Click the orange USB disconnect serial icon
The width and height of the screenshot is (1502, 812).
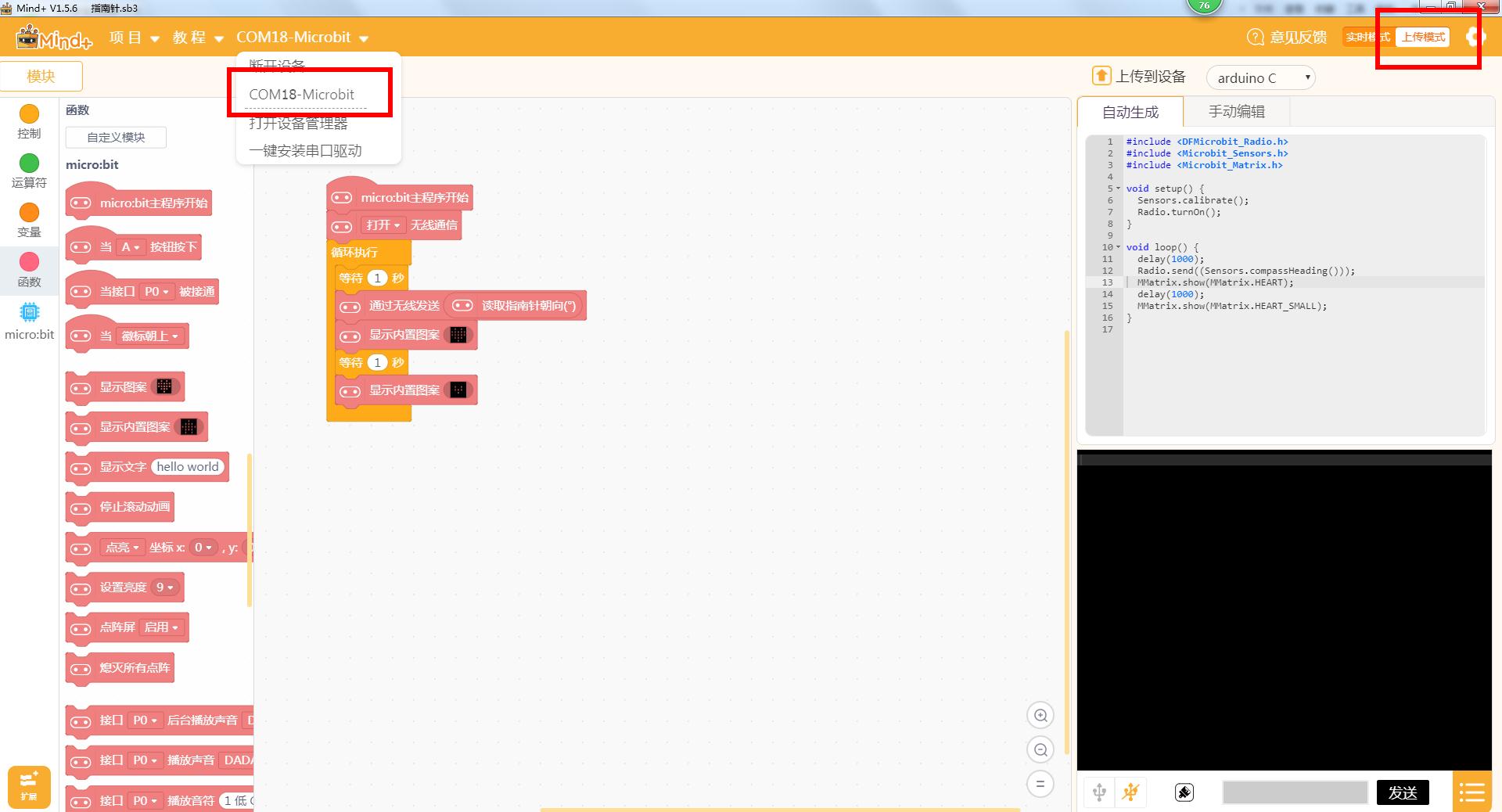point(1130,792)
